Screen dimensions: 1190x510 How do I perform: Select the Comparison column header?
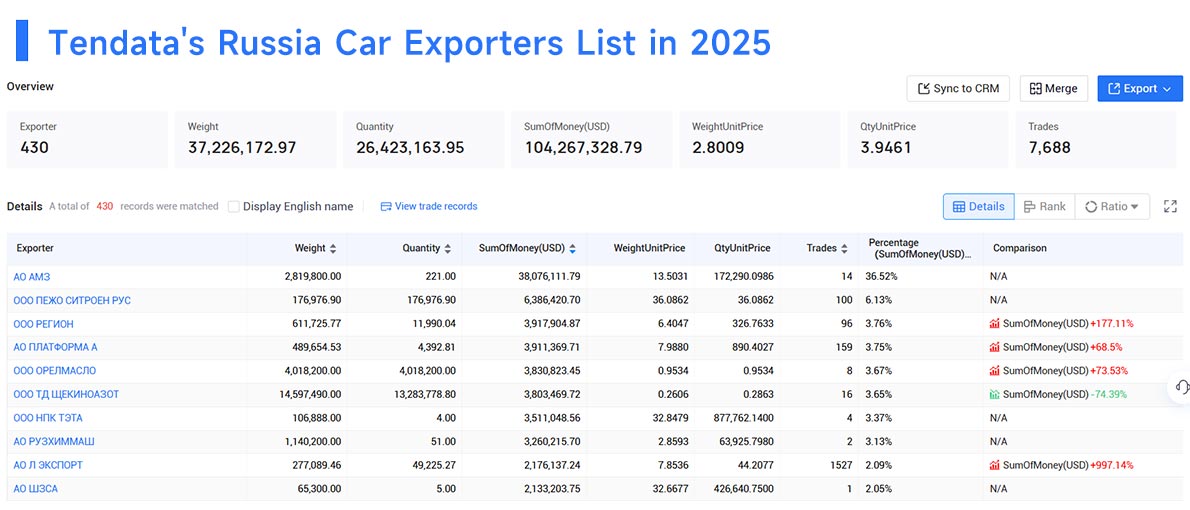[1019, 248]
